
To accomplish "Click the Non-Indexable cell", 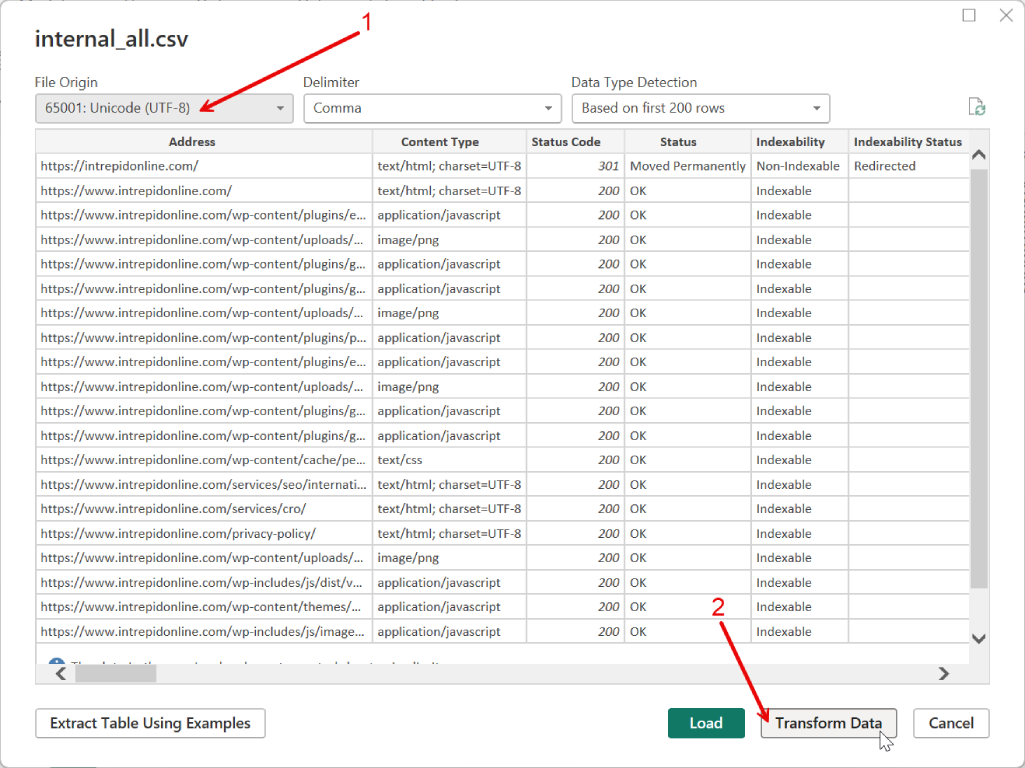I will tap(799, 166).
